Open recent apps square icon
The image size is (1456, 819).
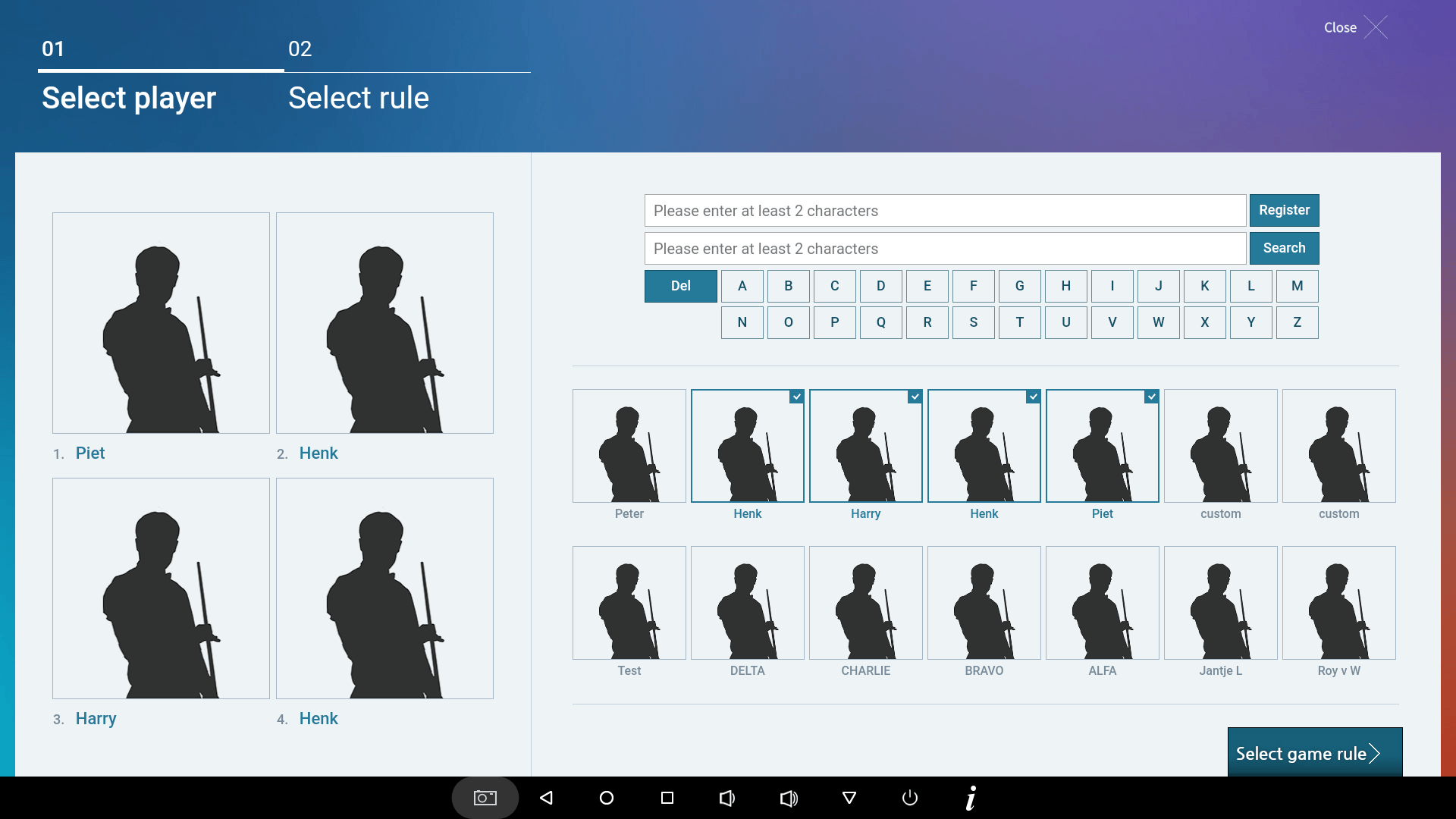pyautogui.click(x=667, y=798)
